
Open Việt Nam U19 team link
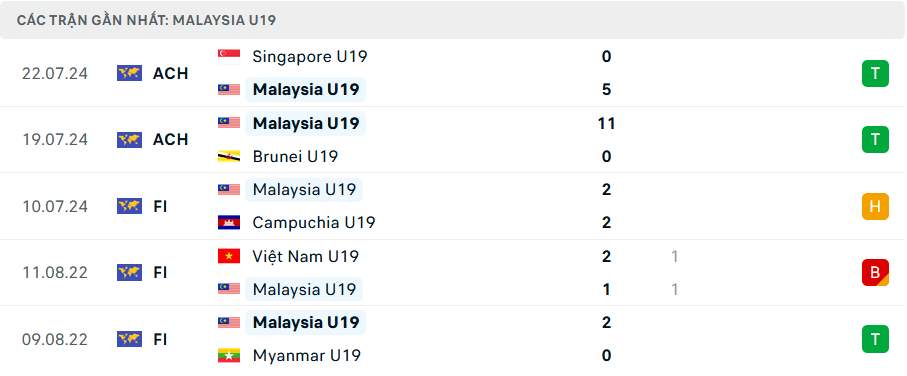tap(306, 256)
